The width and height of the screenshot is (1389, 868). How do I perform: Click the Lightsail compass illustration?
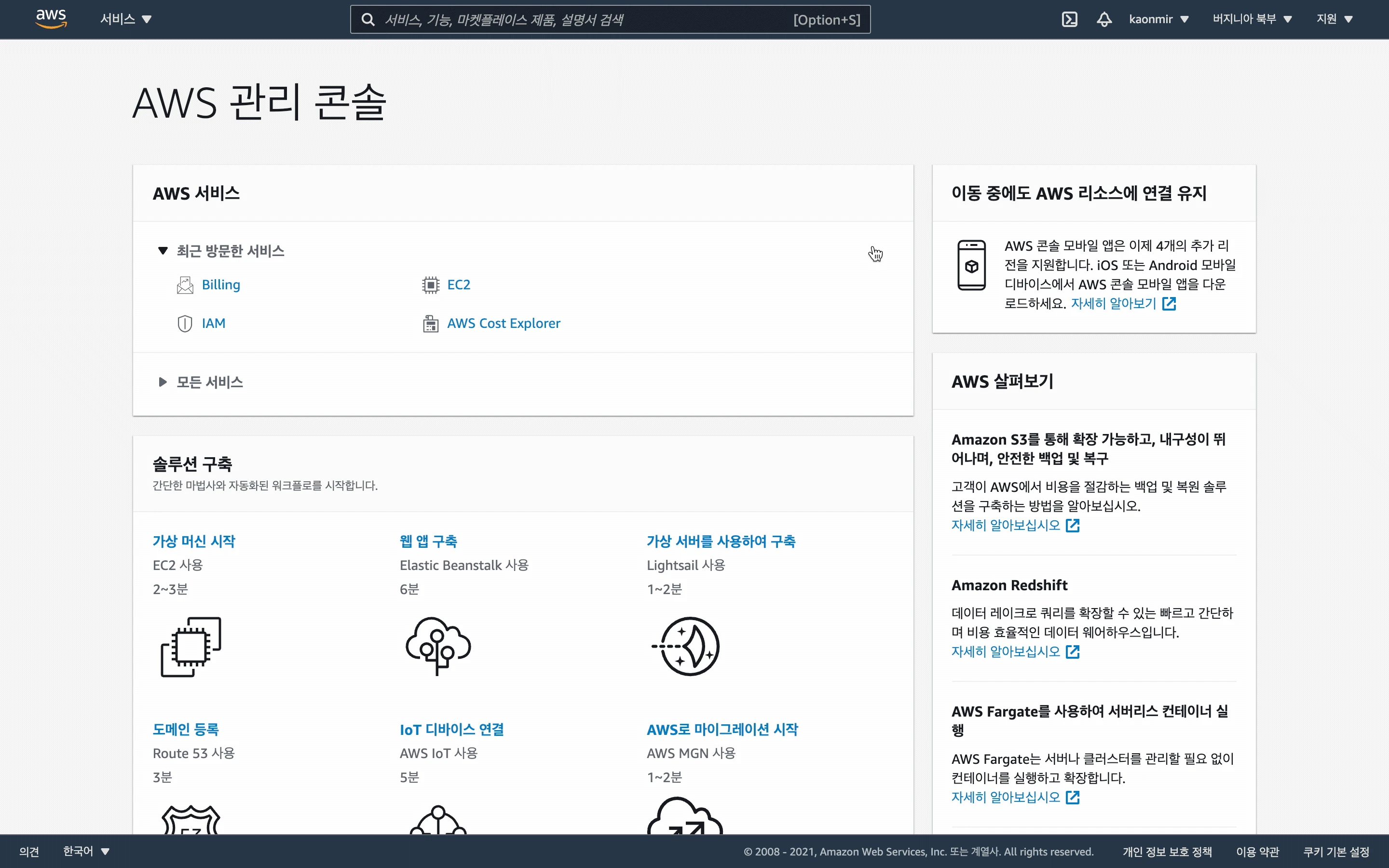[685, 646]
